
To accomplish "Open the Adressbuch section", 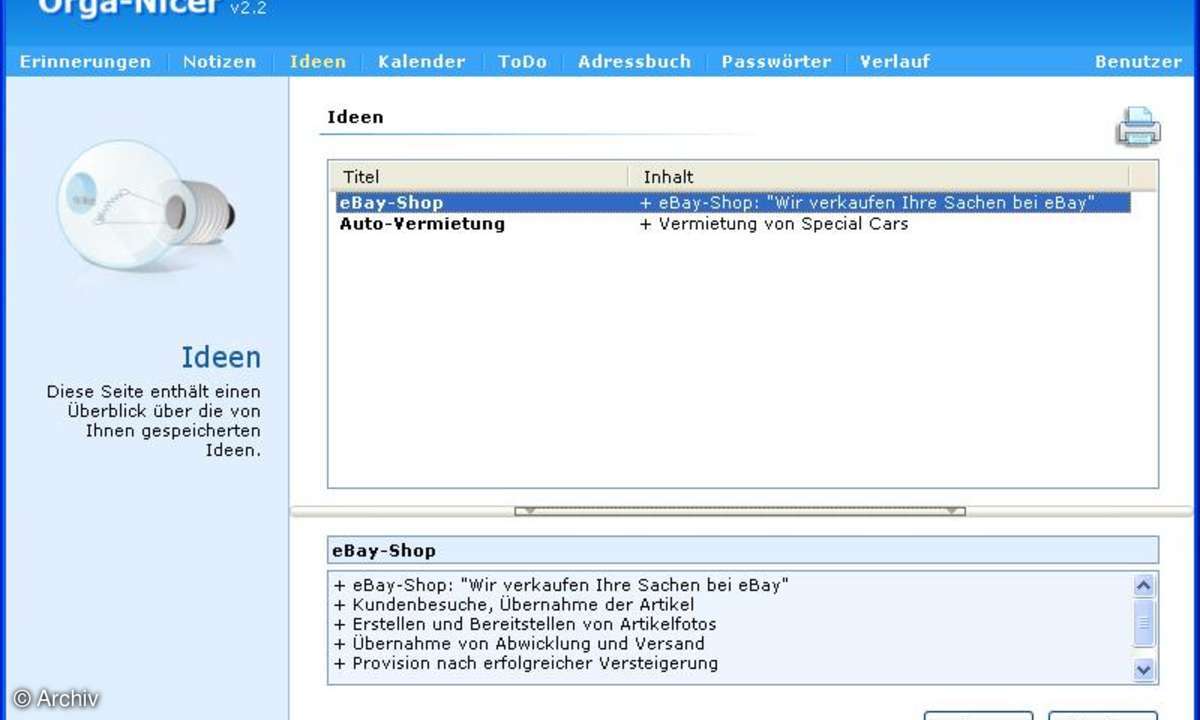I will (x=634, y=61).
